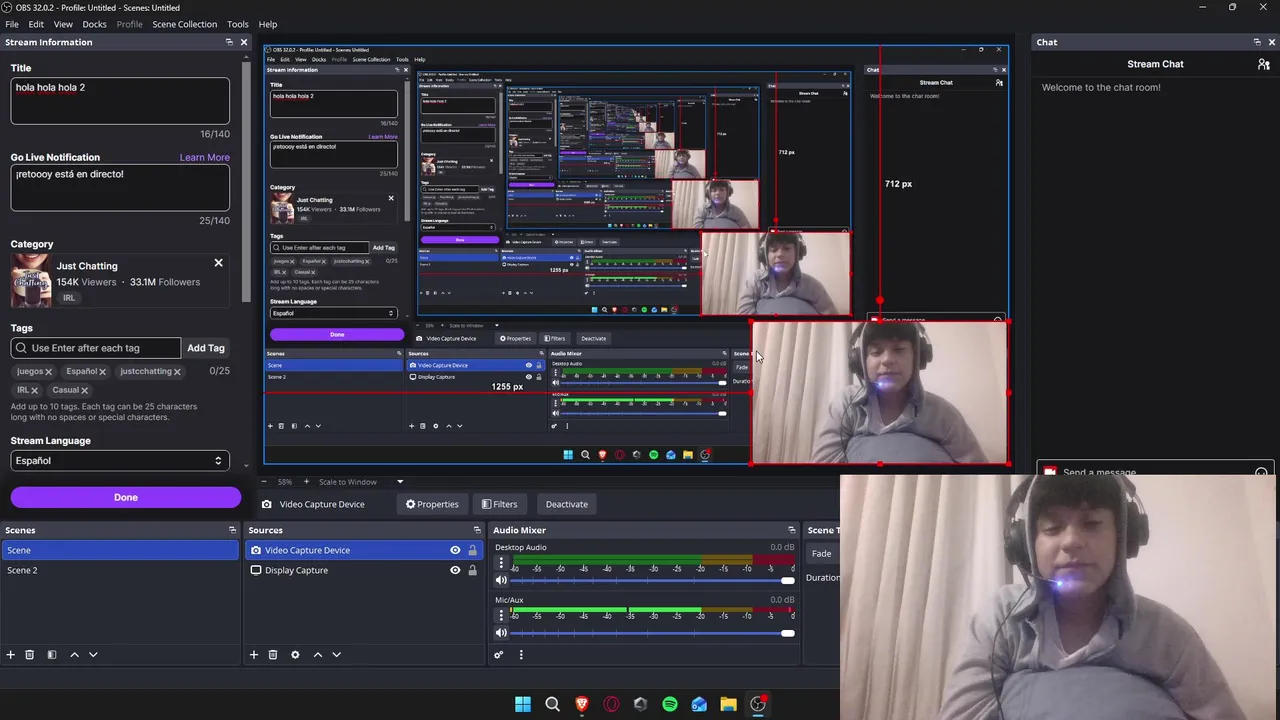Undock the Sources panel
The width and height of the screenshot is (1280, 720).
(477, 530)
